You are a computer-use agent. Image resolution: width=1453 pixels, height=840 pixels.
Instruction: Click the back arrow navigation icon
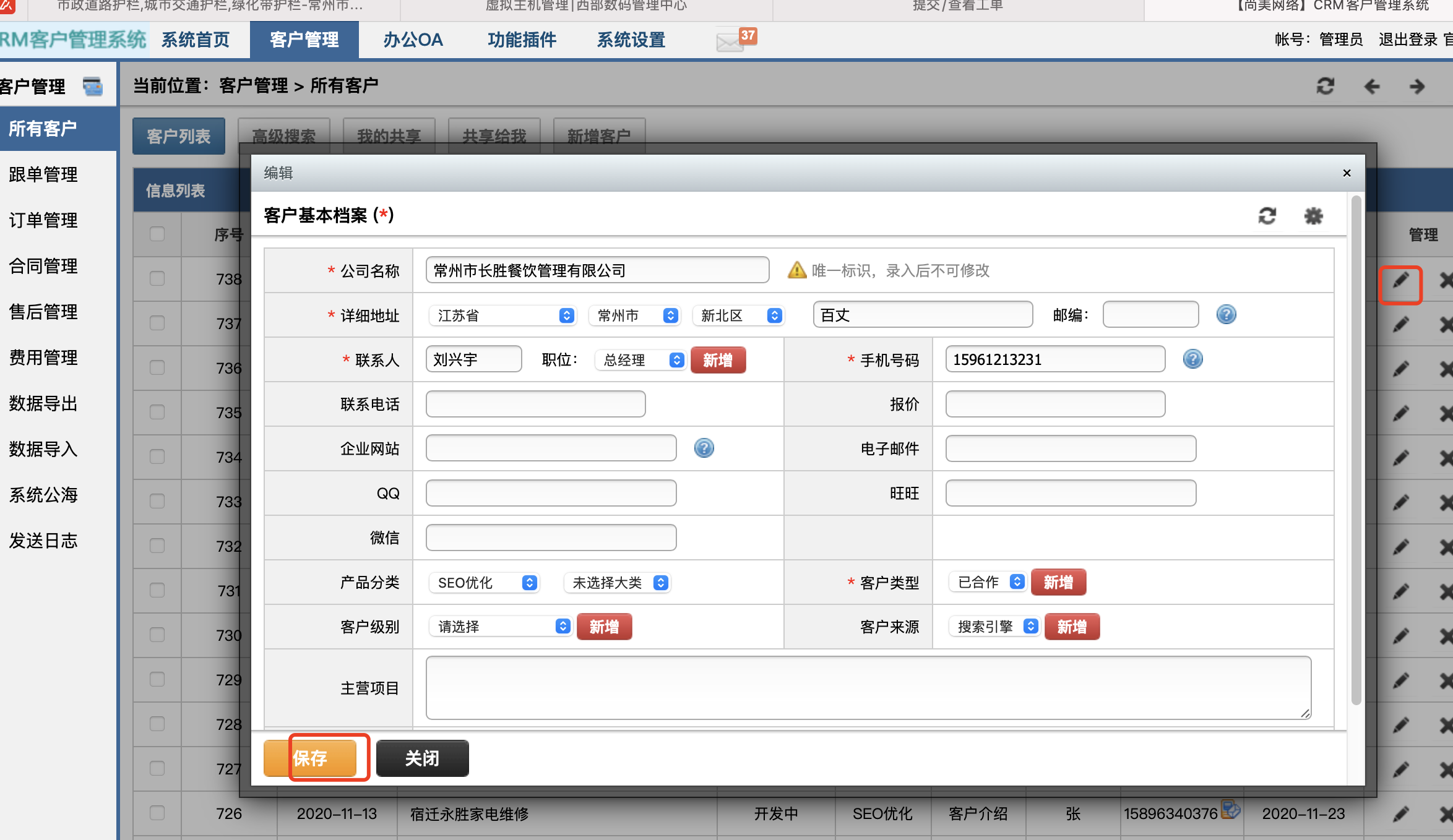(x=1372, y=86)
